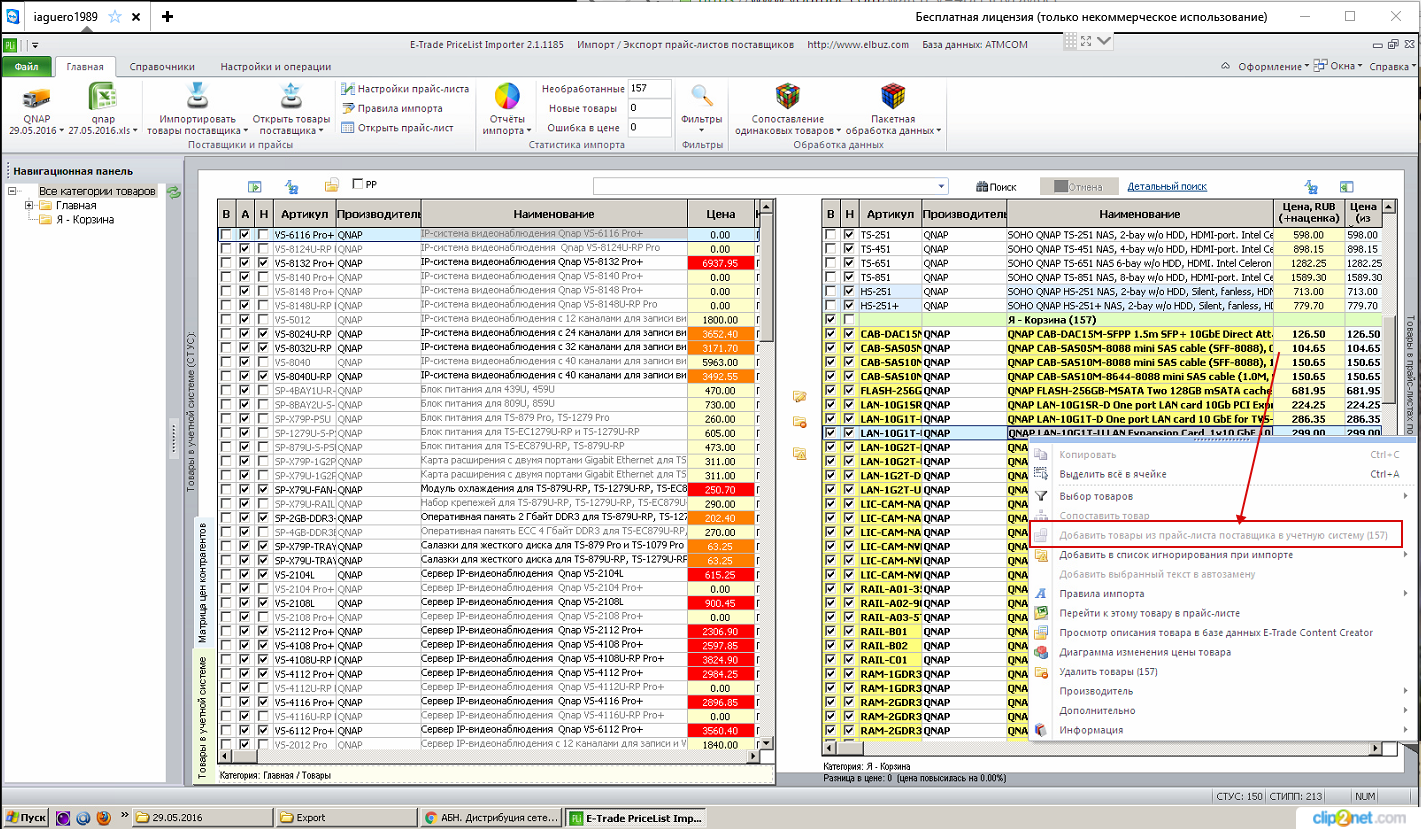
Task: Open a new session tab with plus
Action: point(167,16)
